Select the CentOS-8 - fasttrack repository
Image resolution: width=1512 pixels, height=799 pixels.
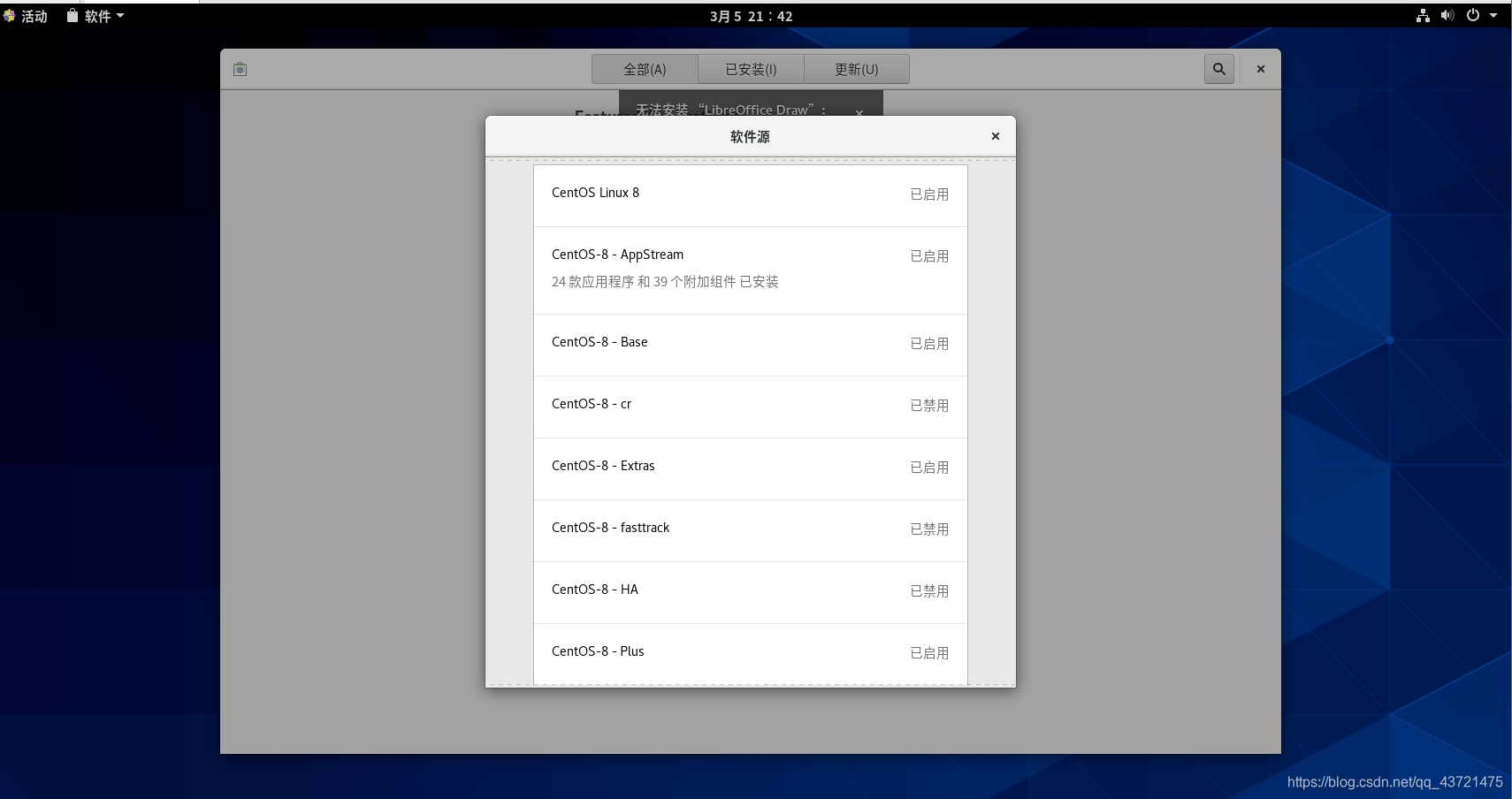[751, 531]
